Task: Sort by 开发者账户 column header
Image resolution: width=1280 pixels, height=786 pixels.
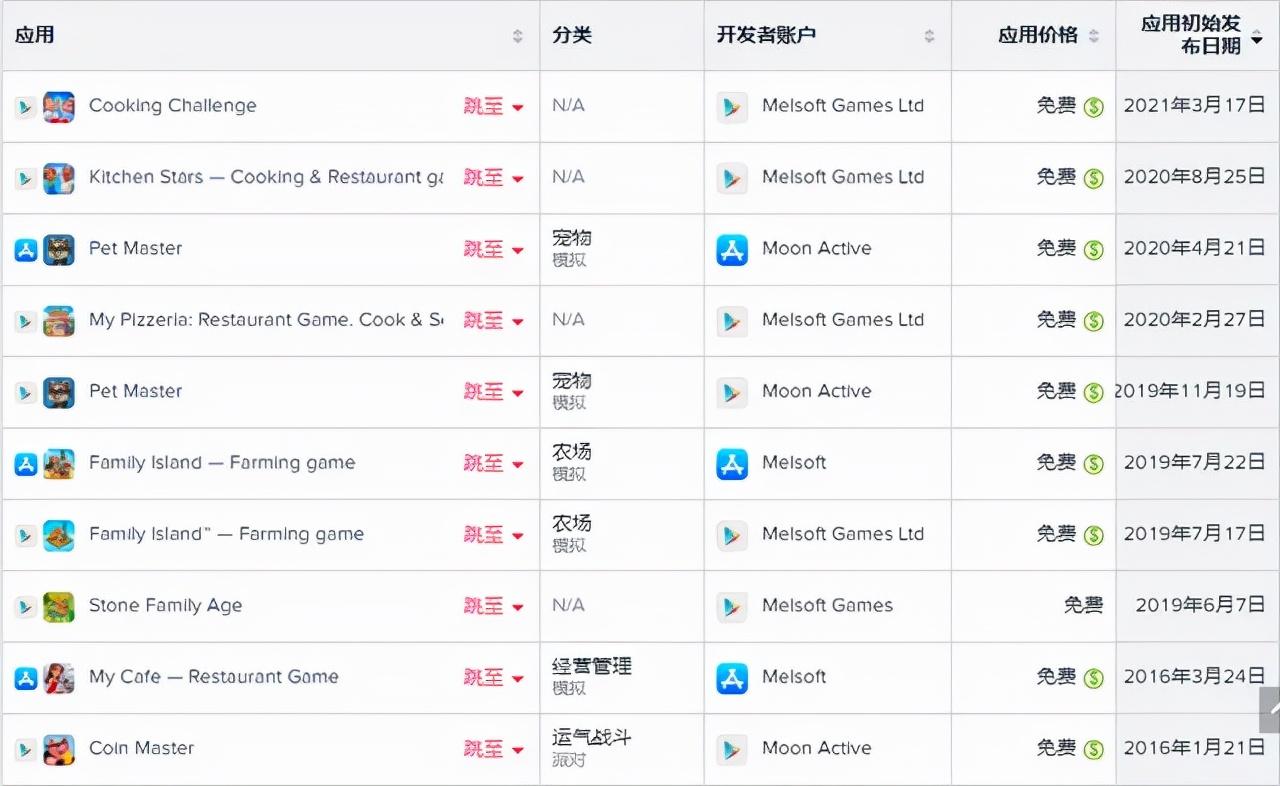Action: pyautogui.click(x=827, y=35)
